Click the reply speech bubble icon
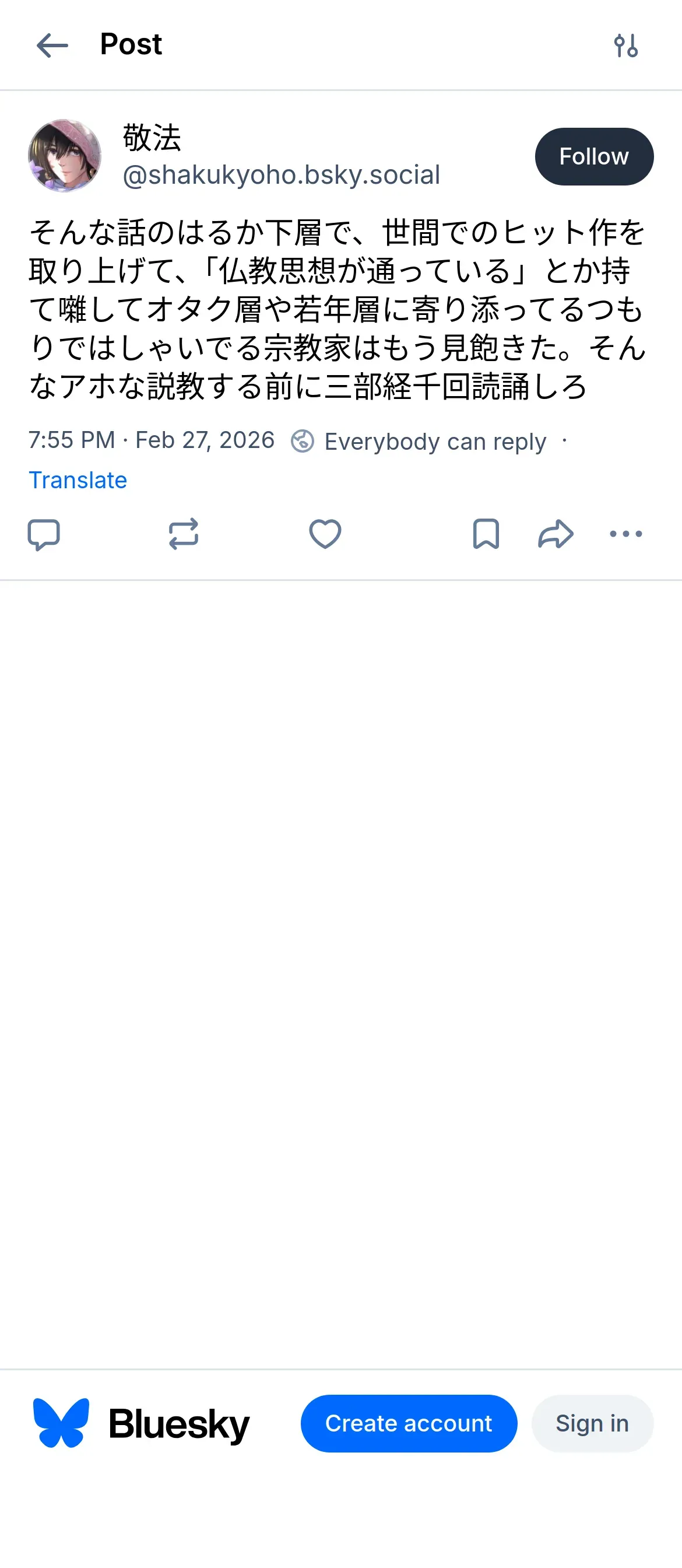The height and width of the screenshot is (1568, 682). tap(44, 534)
